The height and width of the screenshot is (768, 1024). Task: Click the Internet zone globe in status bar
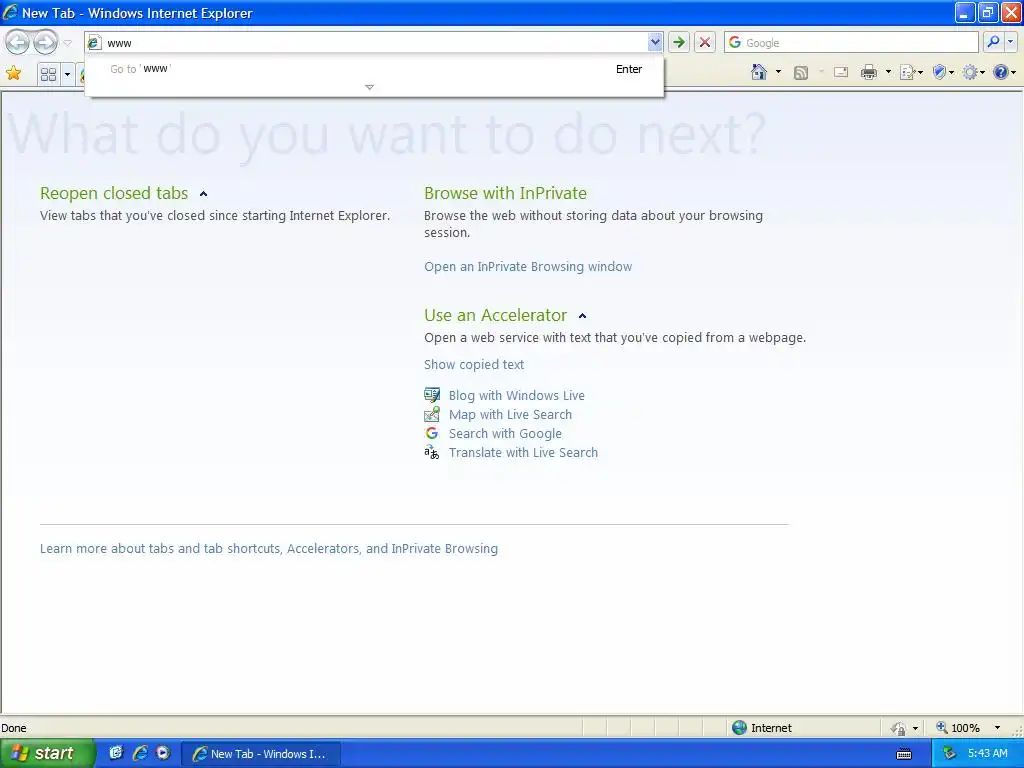click(x=739, y=728)
